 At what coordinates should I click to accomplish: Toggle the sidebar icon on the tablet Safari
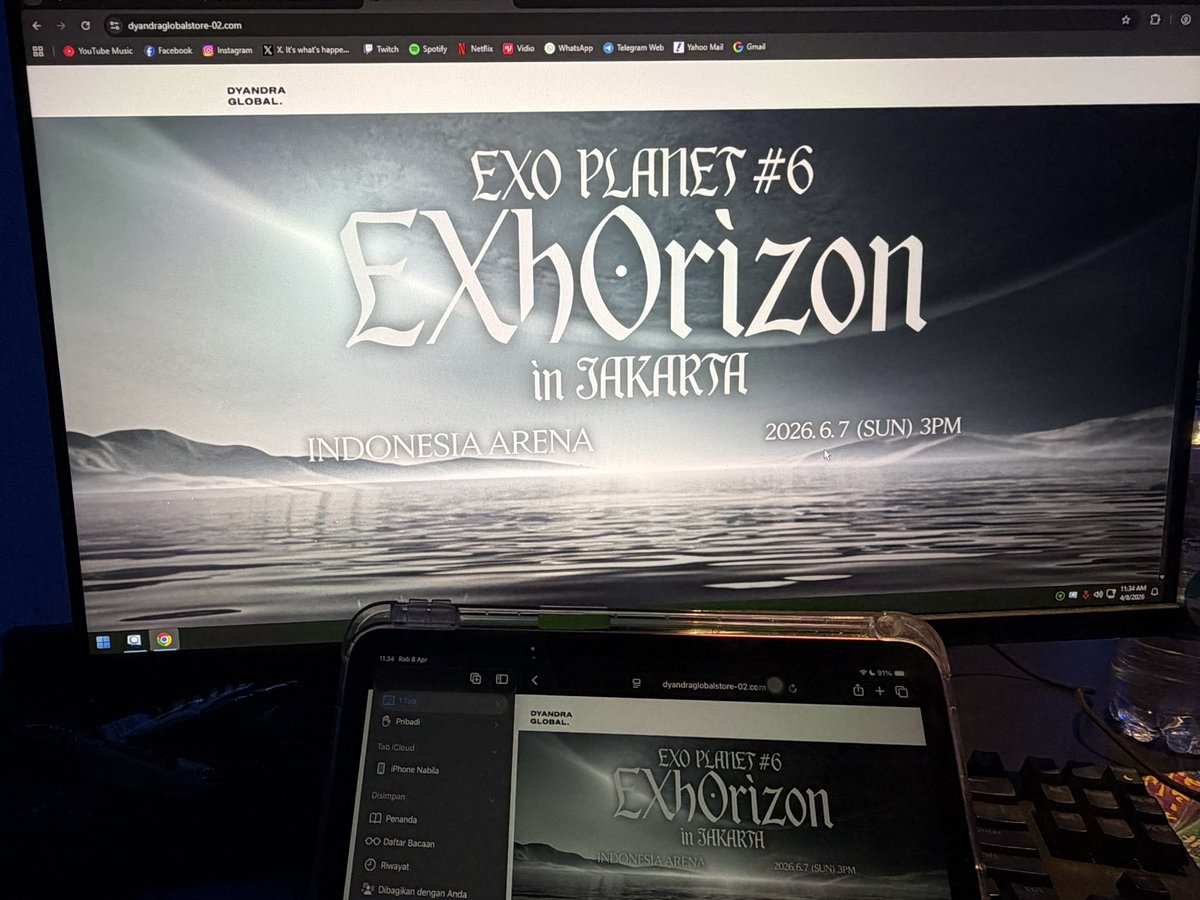502,679
